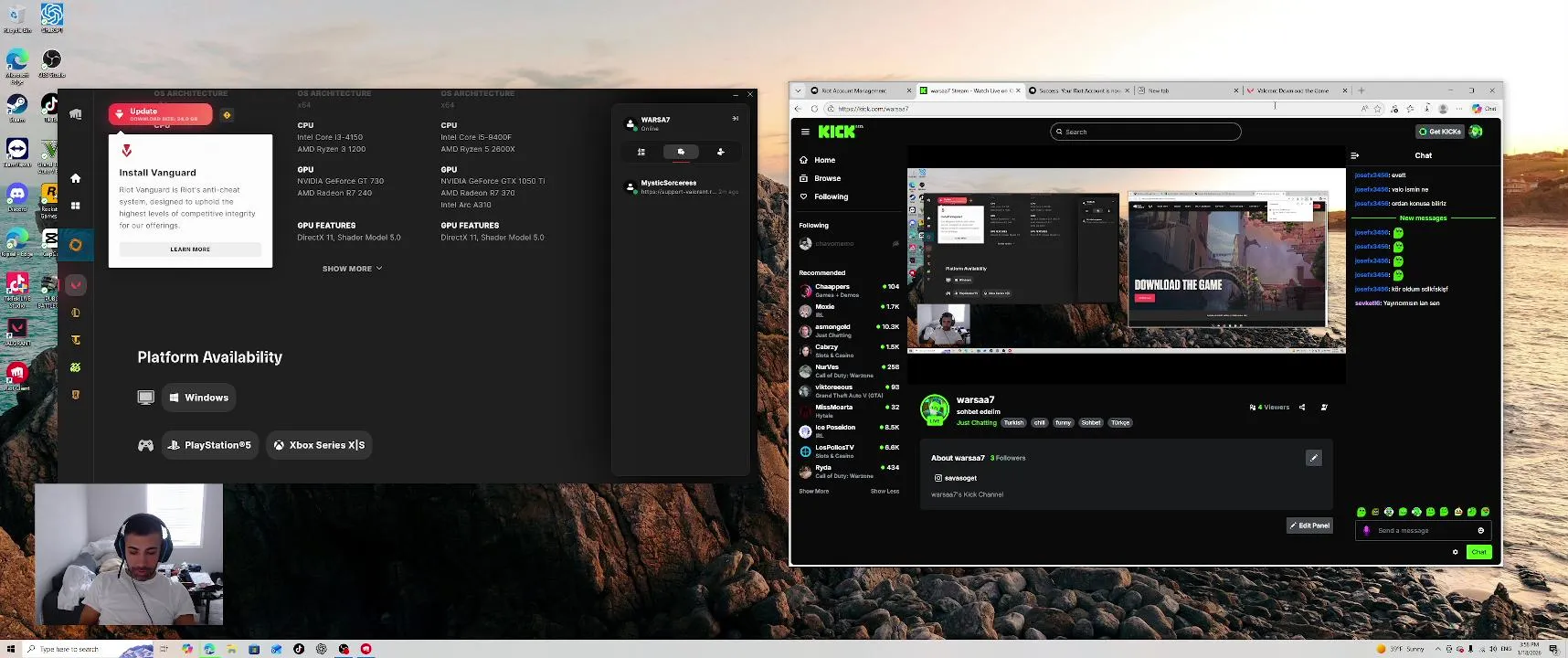Click the user icon right of share
The width and height of the screenshot is (1568, 658).
click(1324, 408)
